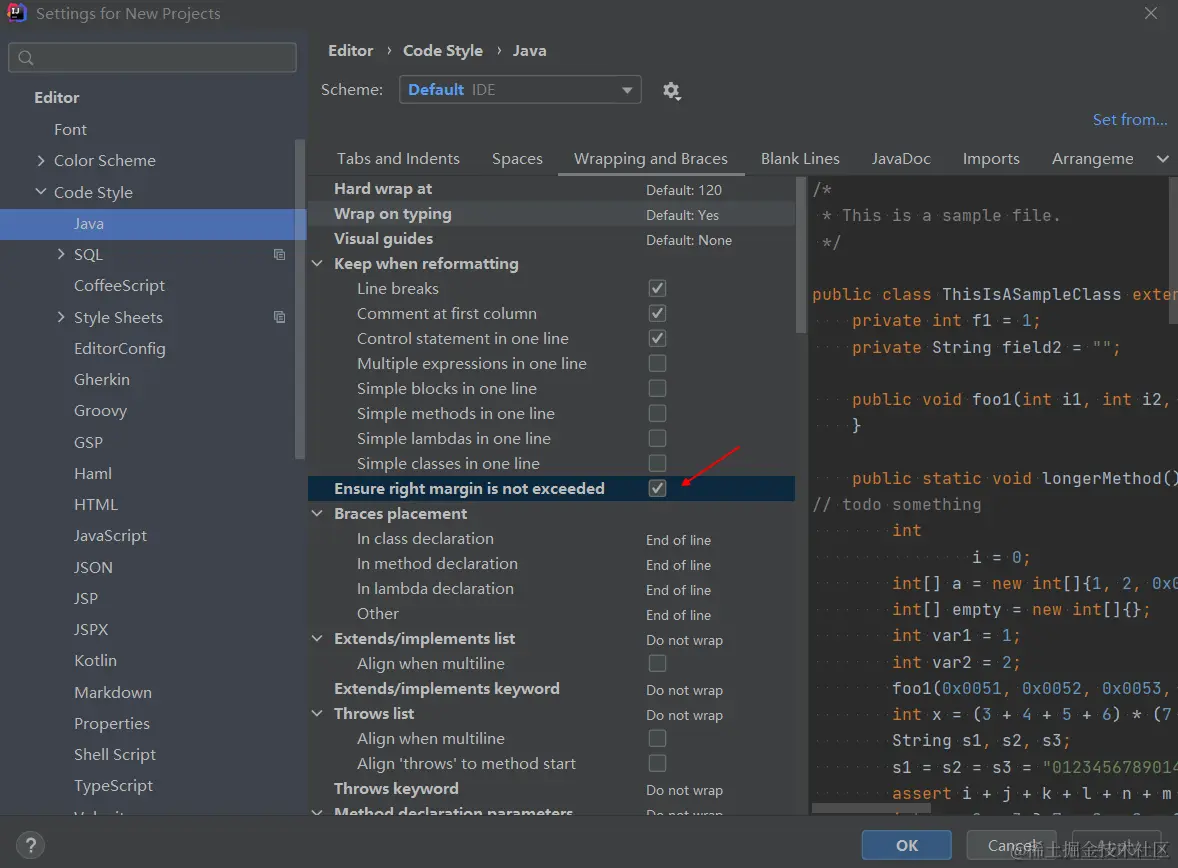Click Visual guides value Default: None
1178x868 pixels.
[x=688, y=240]
